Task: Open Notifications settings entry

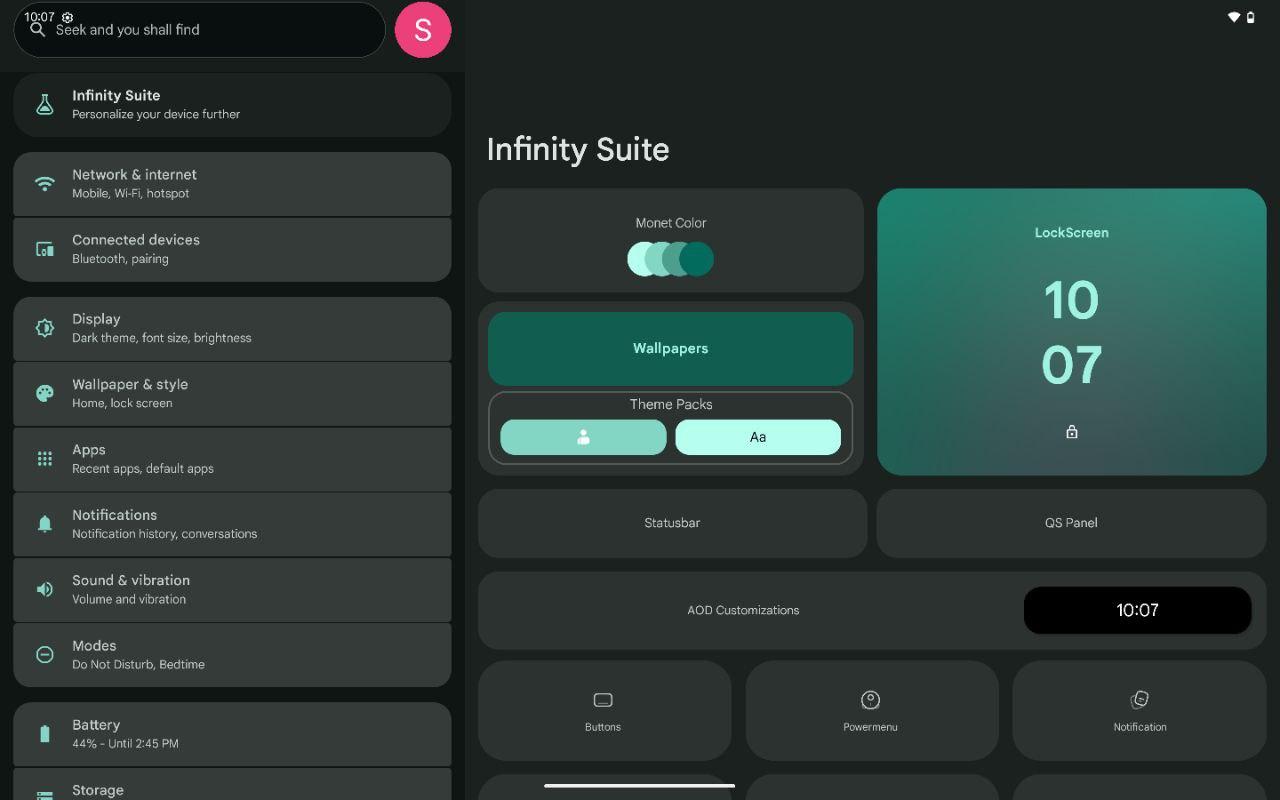Action: [232, 524]
